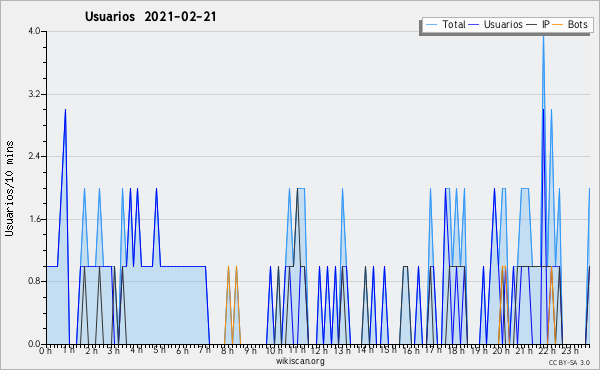Click the 0.0 y-axis value

coord(34,344)
